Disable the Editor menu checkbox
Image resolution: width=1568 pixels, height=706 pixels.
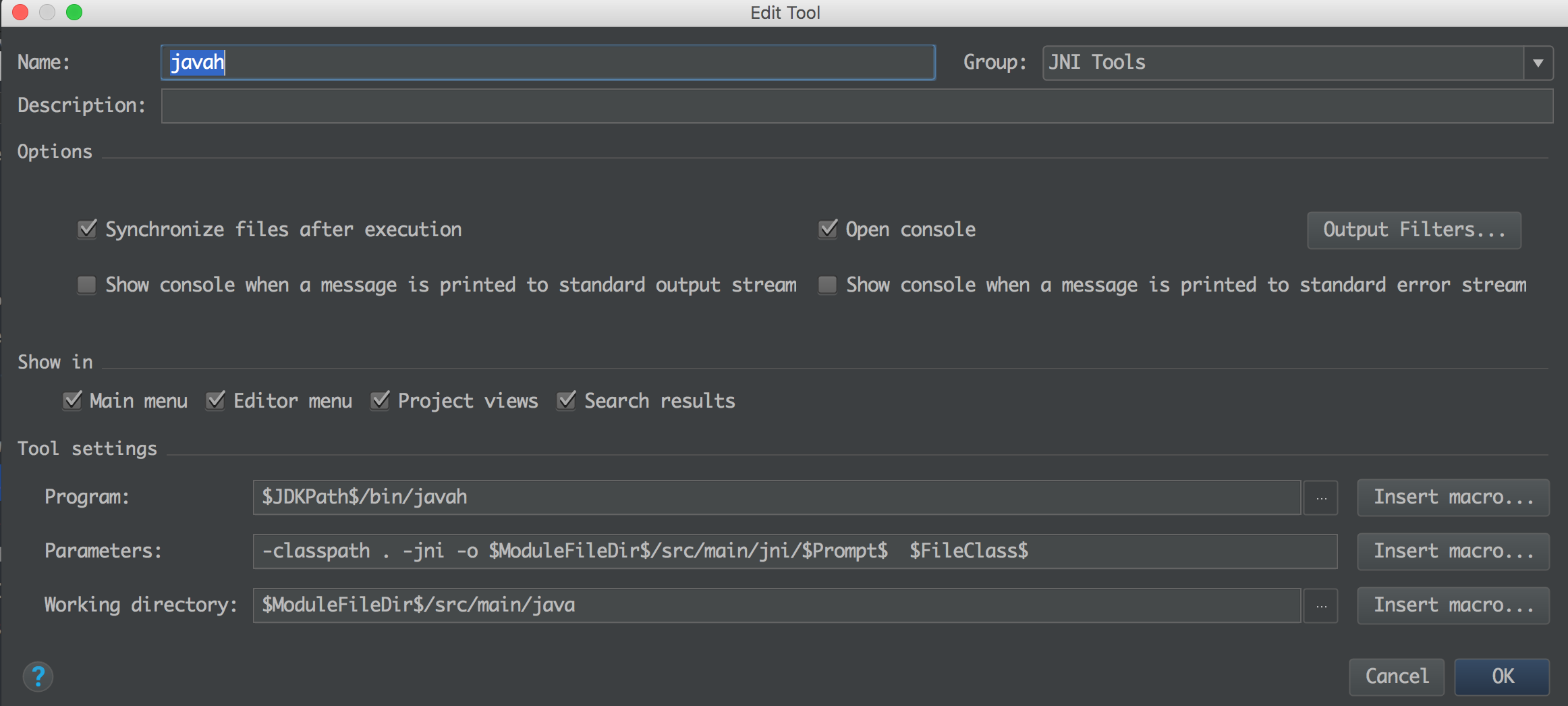216,401
